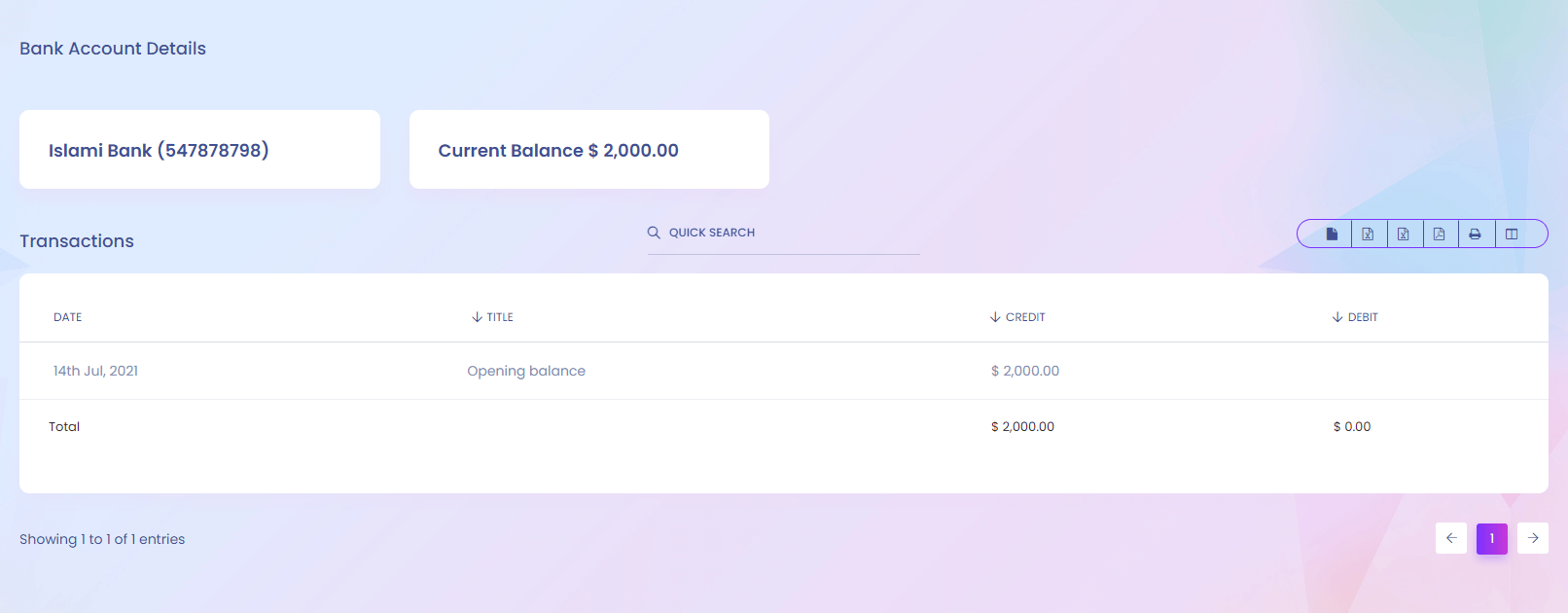Print the transactions with the printer icon
Screen dimensions: 1568x613
[x=1476, y=234]
